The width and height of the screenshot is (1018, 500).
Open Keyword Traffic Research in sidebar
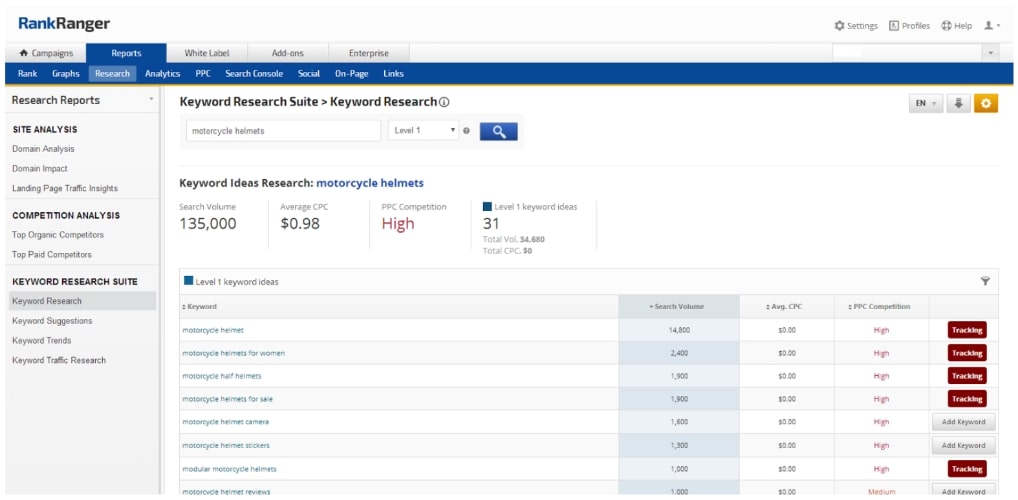click(59, 360)
